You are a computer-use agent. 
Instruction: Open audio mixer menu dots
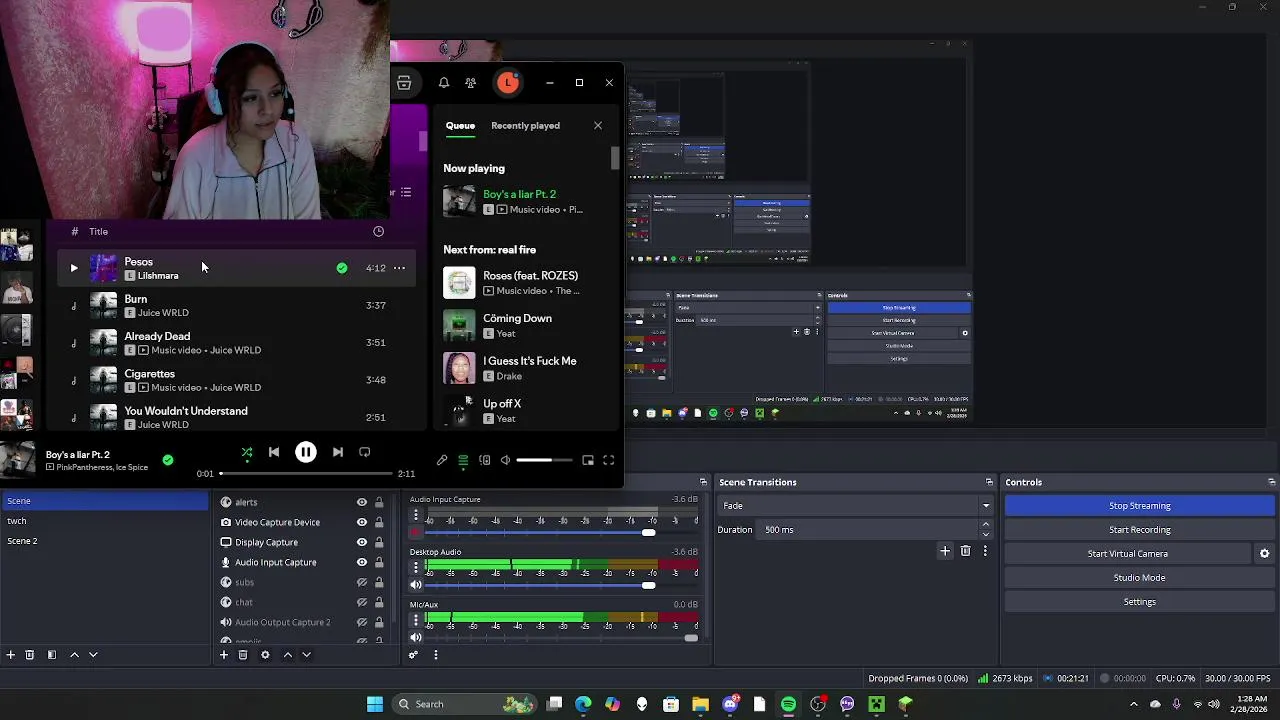[435, 655]
